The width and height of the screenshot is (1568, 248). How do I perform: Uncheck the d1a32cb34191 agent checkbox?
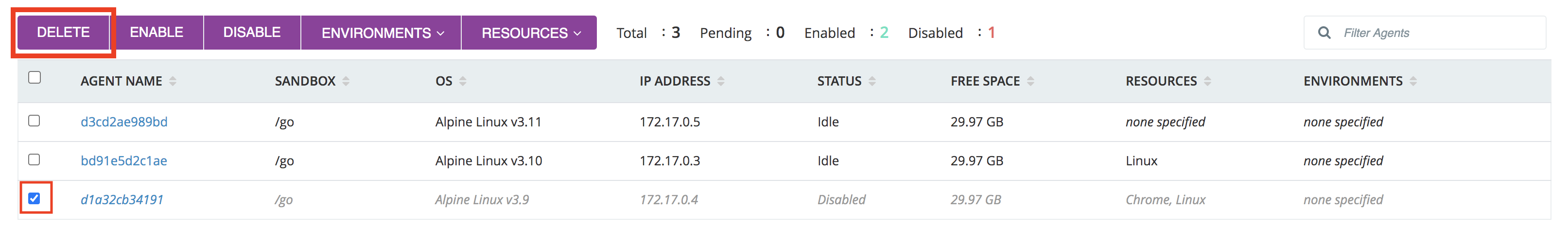[35, 198]
